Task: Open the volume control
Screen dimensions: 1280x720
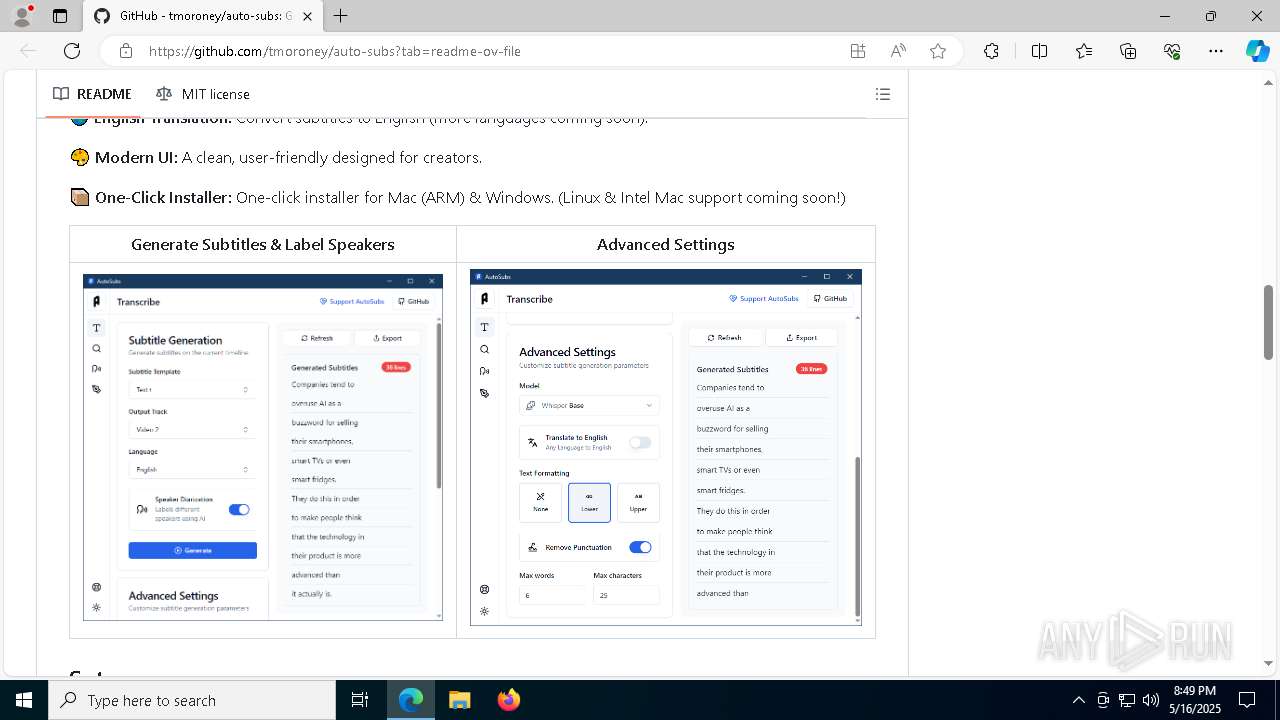Action: coord(1150,700)
